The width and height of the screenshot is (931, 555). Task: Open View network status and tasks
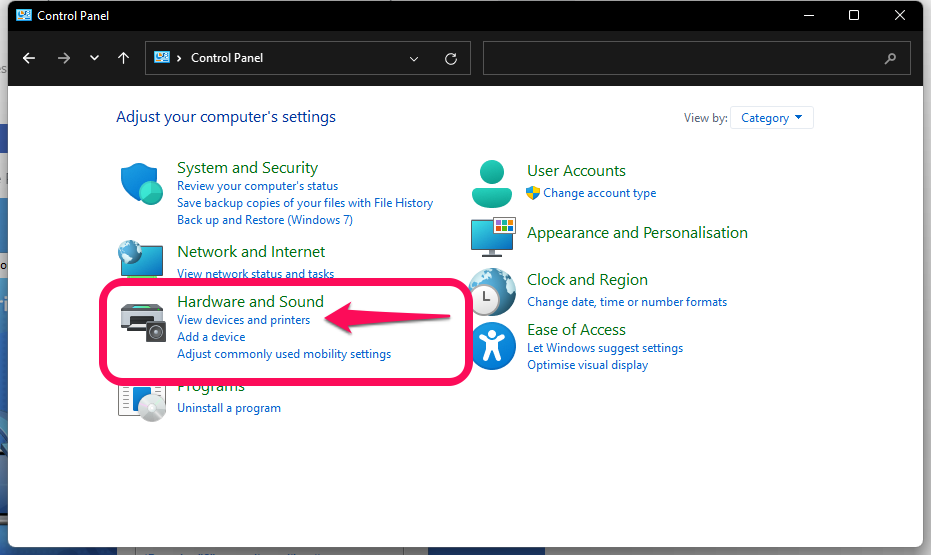(255, 274)
